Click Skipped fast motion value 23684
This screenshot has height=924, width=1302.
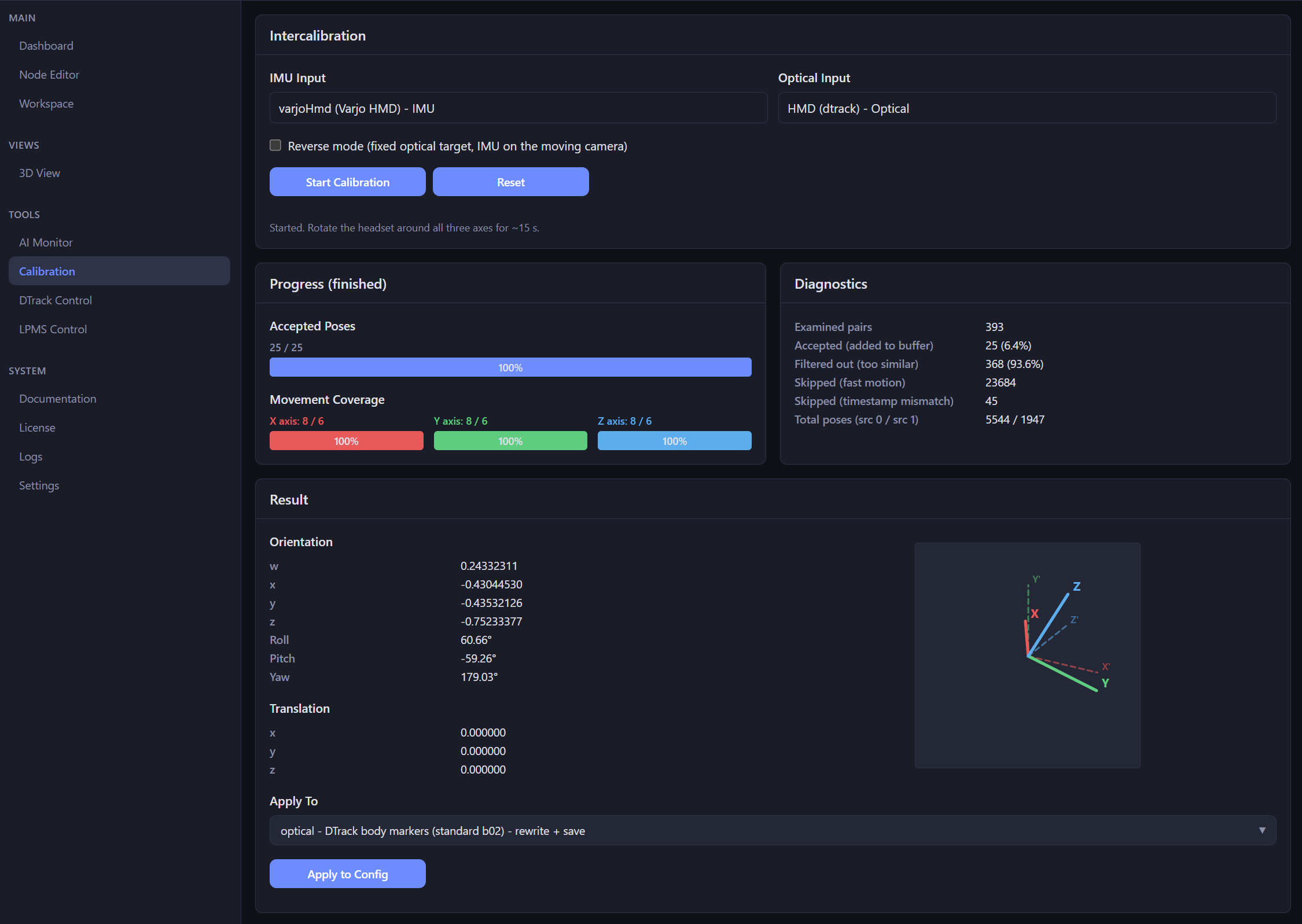[1001, 382]
